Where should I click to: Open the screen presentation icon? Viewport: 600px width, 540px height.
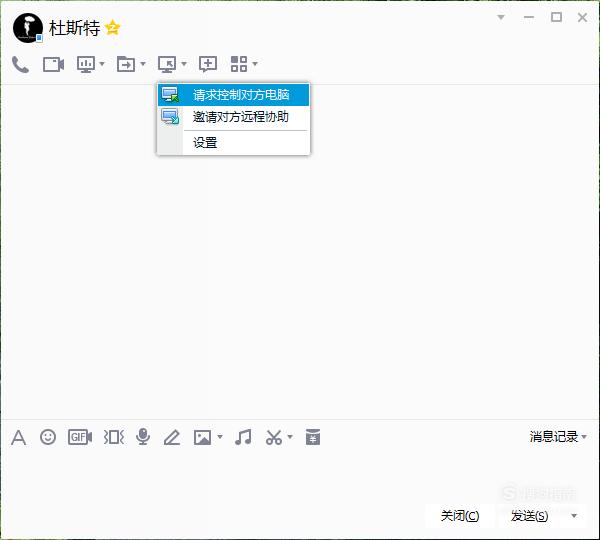click(86, 64)
